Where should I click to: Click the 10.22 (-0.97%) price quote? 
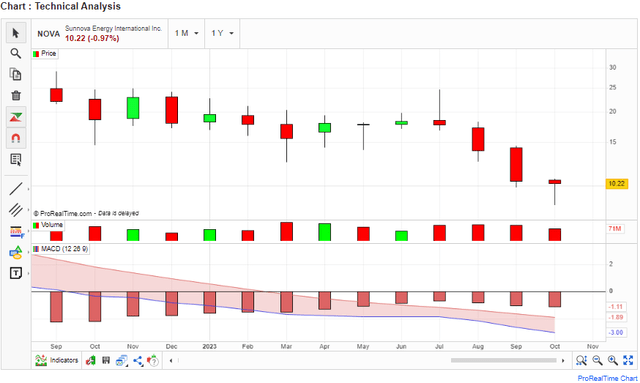[92, 38]
